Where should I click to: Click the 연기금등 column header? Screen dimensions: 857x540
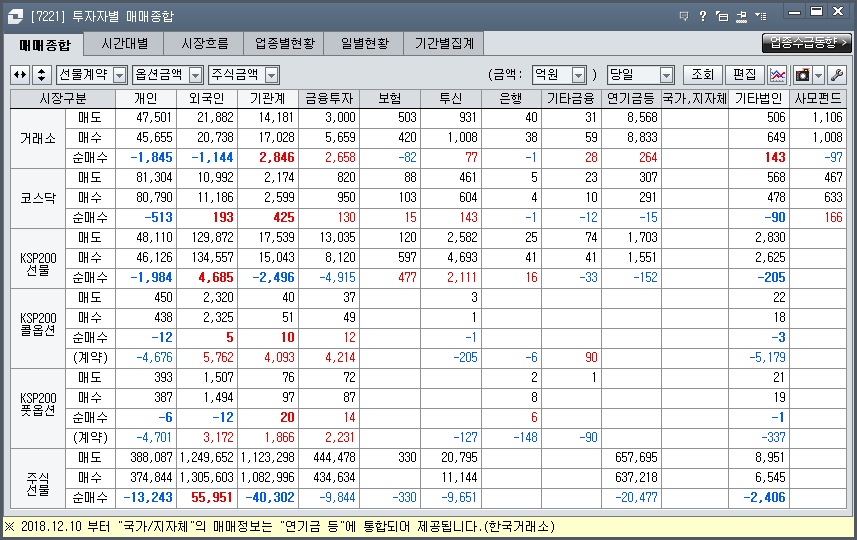coord(631,98)
